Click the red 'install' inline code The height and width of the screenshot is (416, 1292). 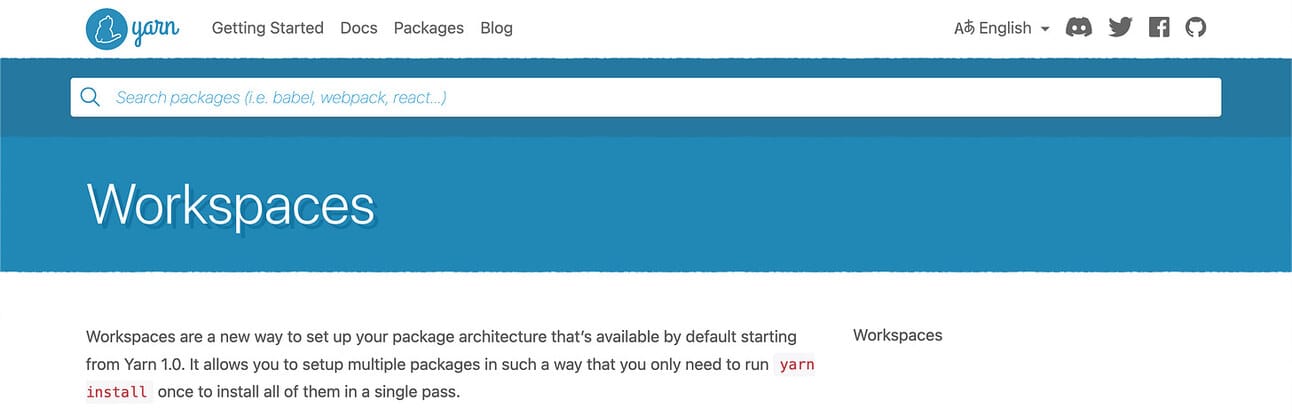[117, 392]
